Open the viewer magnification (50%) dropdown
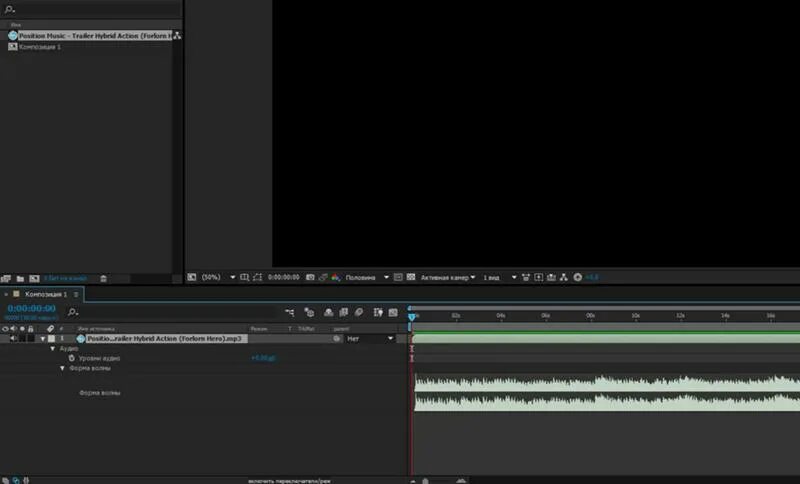 click(218, 277)
